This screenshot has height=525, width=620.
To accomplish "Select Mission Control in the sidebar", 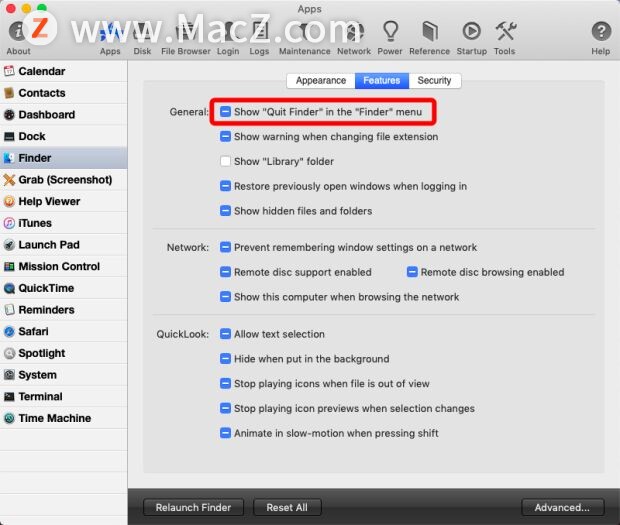I will (x=64, y=266).
